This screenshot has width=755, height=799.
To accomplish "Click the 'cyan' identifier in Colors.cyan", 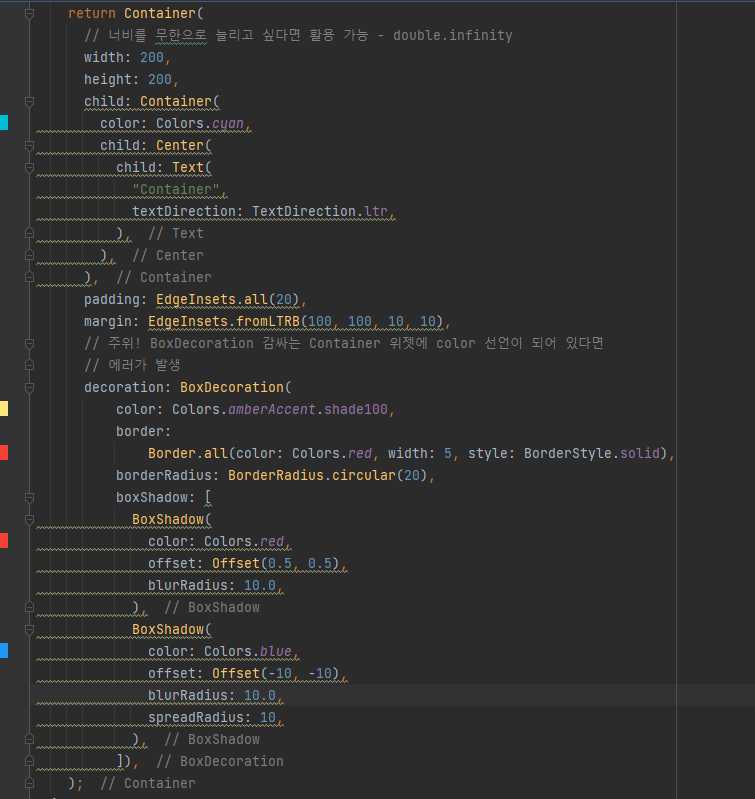I will coord(228,124).
